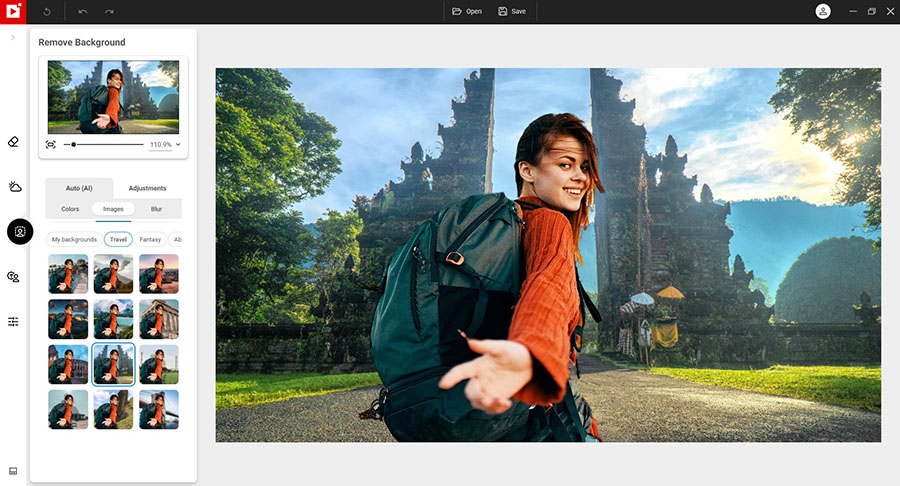
Task: Switch to the Blur background tab
Action: coord(156,209)
